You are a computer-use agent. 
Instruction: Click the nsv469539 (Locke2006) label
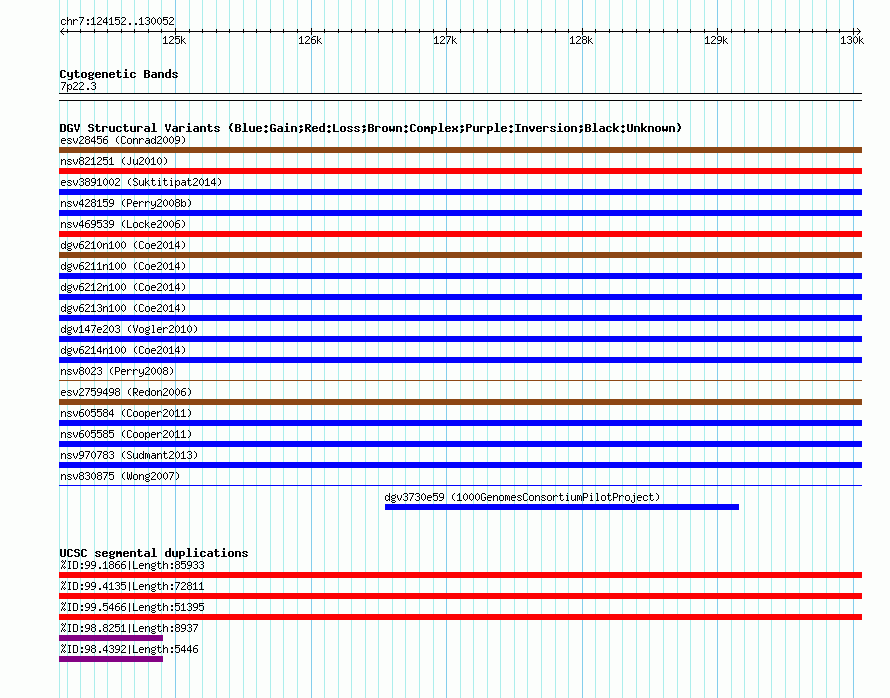[123, 224]
